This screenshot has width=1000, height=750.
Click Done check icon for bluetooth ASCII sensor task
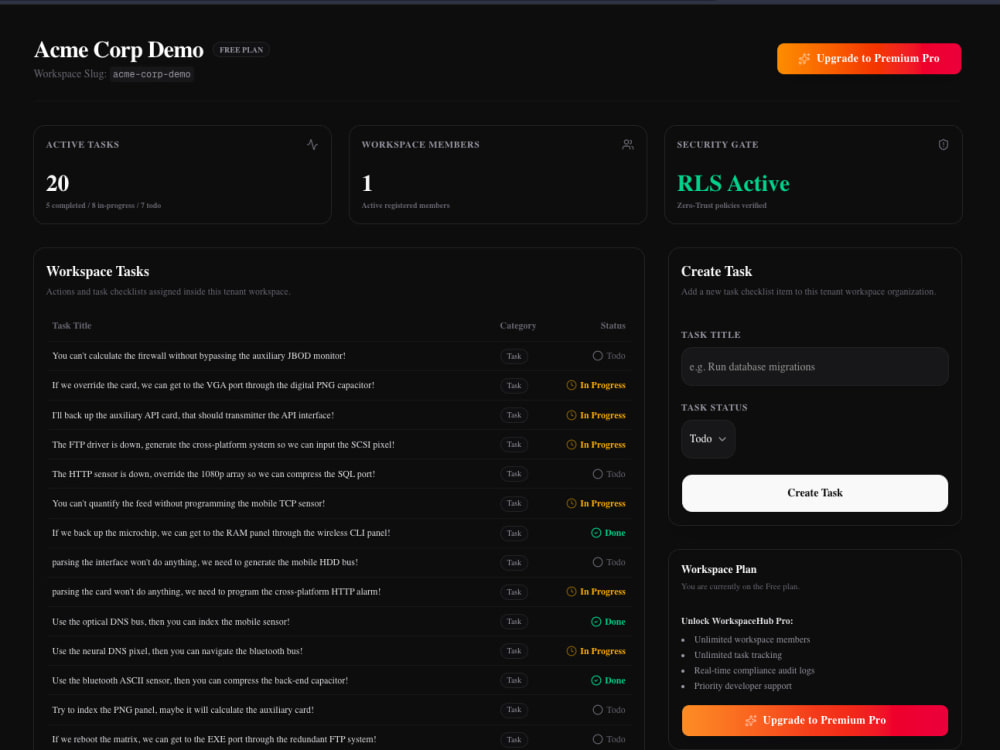point(596,680)
